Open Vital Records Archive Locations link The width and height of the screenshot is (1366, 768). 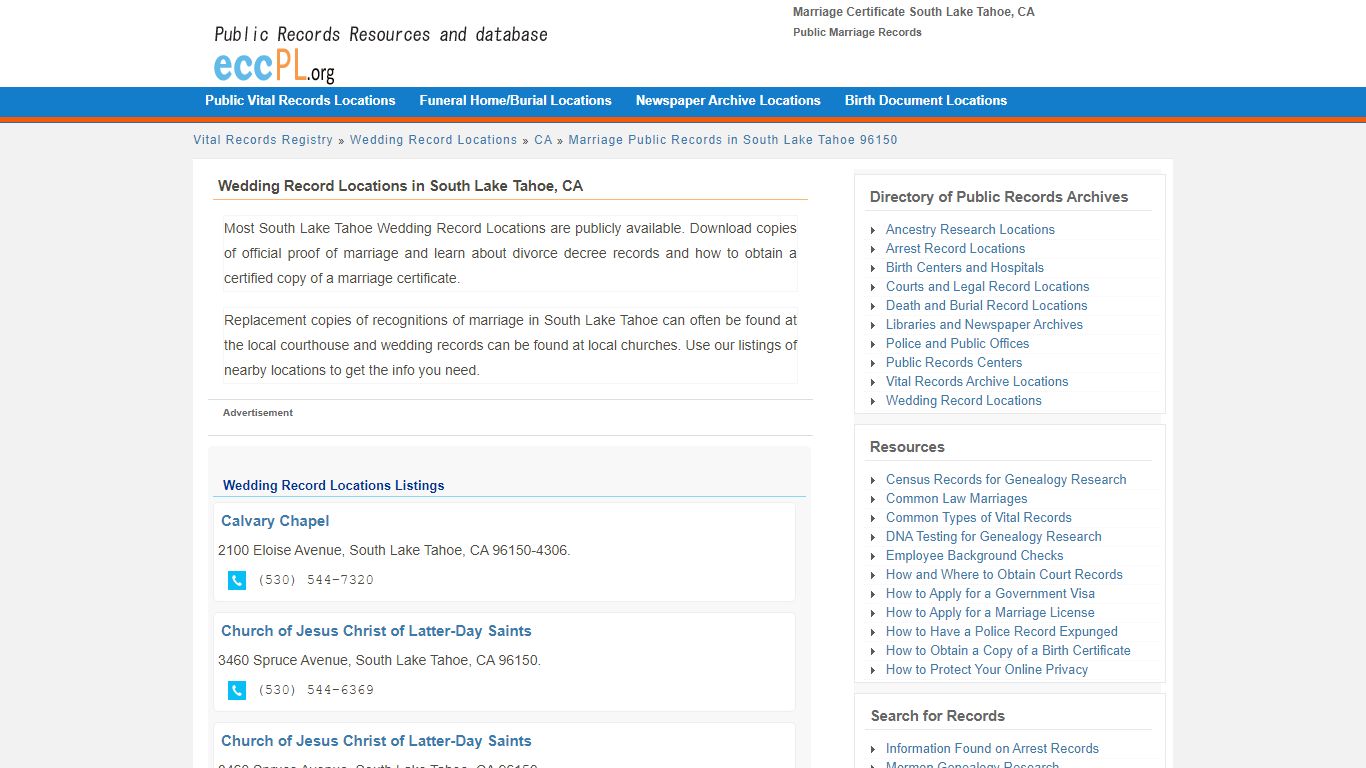click(x=977, y=381)
